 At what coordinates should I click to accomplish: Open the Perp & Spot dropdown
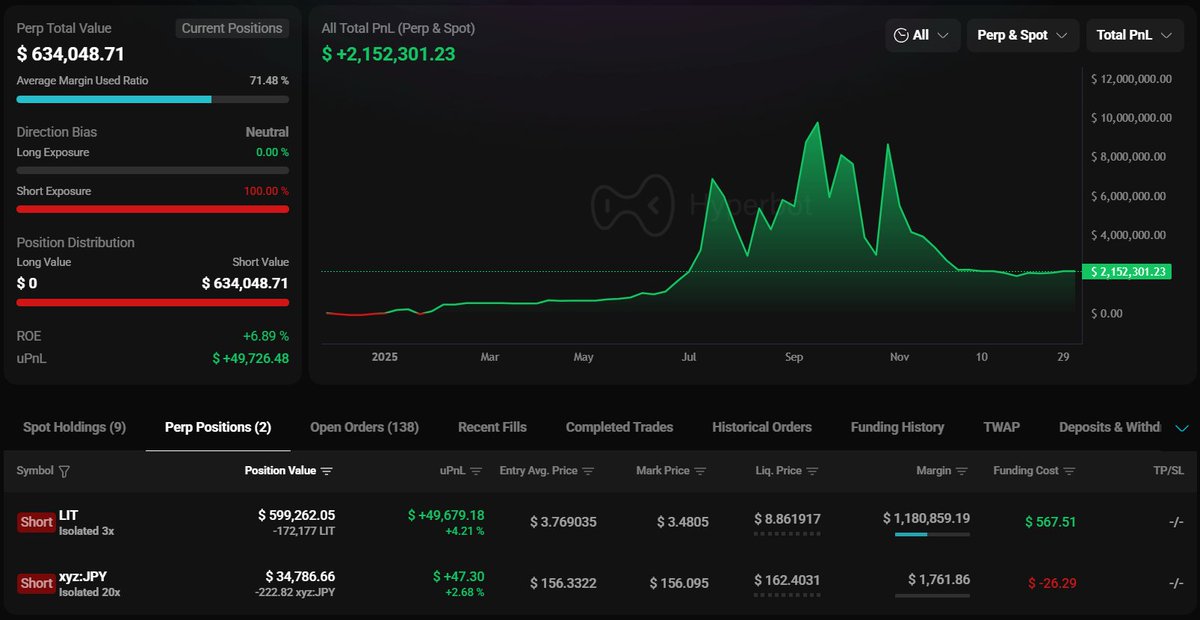pyautogui.click(x=1022, y=35)
